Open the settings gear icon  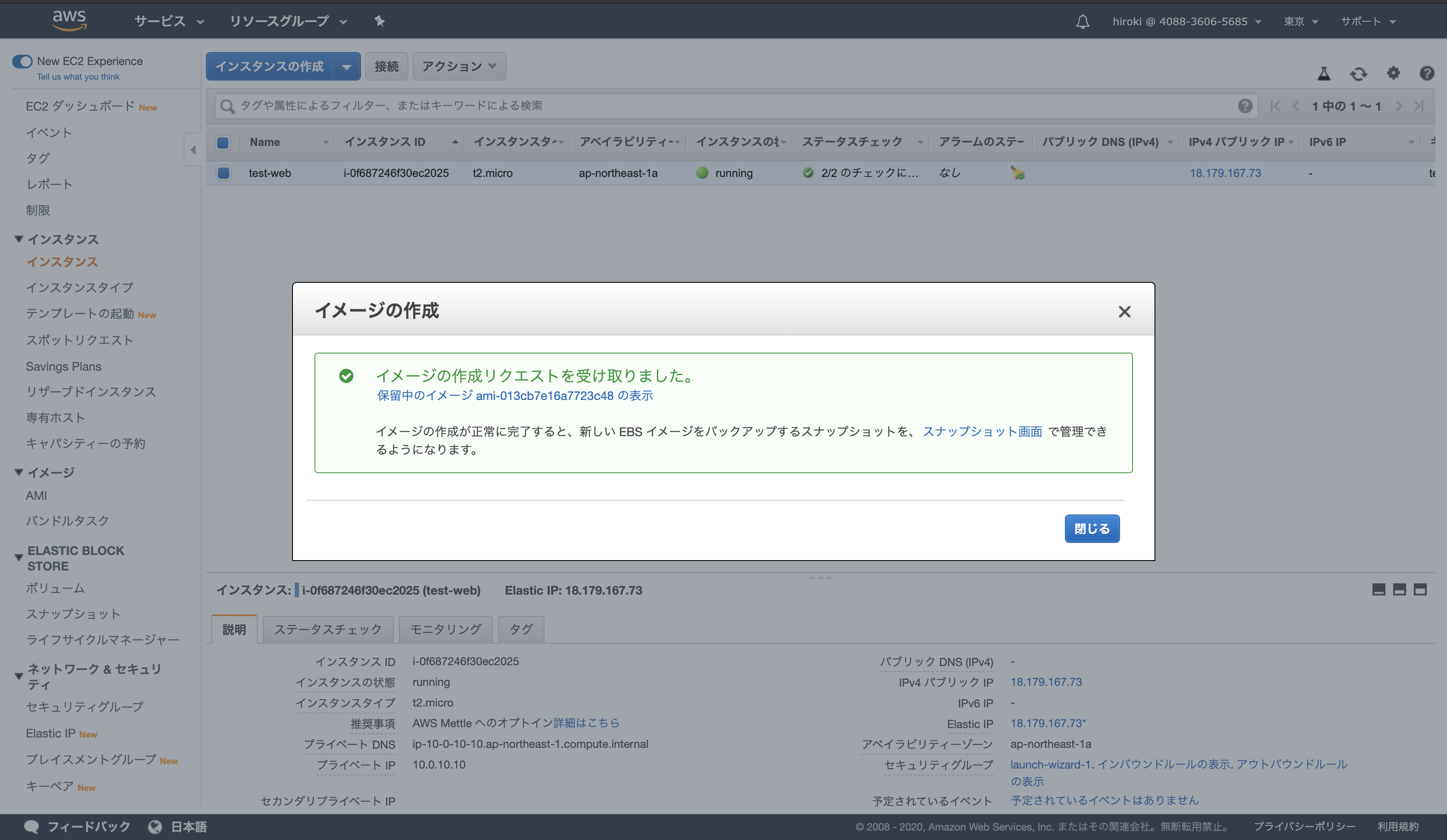tap(1394, 74)
